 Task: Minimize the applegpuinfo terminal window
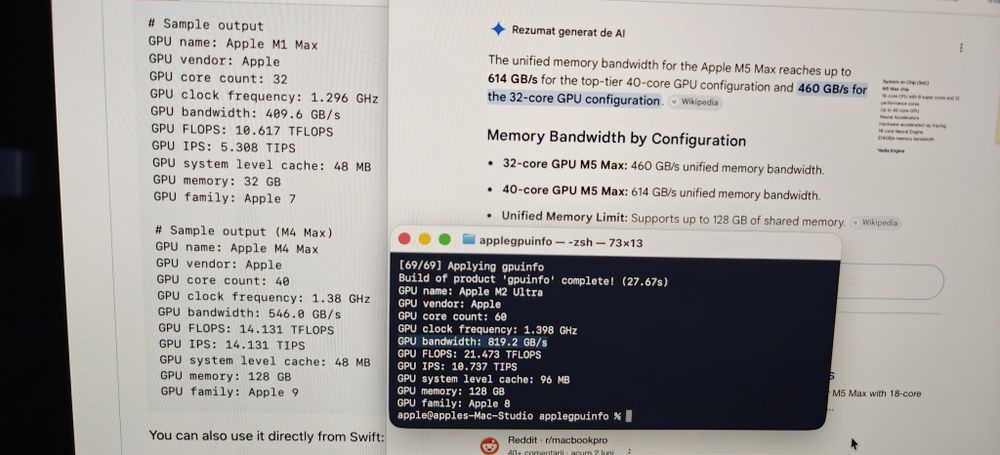[424, 239]
